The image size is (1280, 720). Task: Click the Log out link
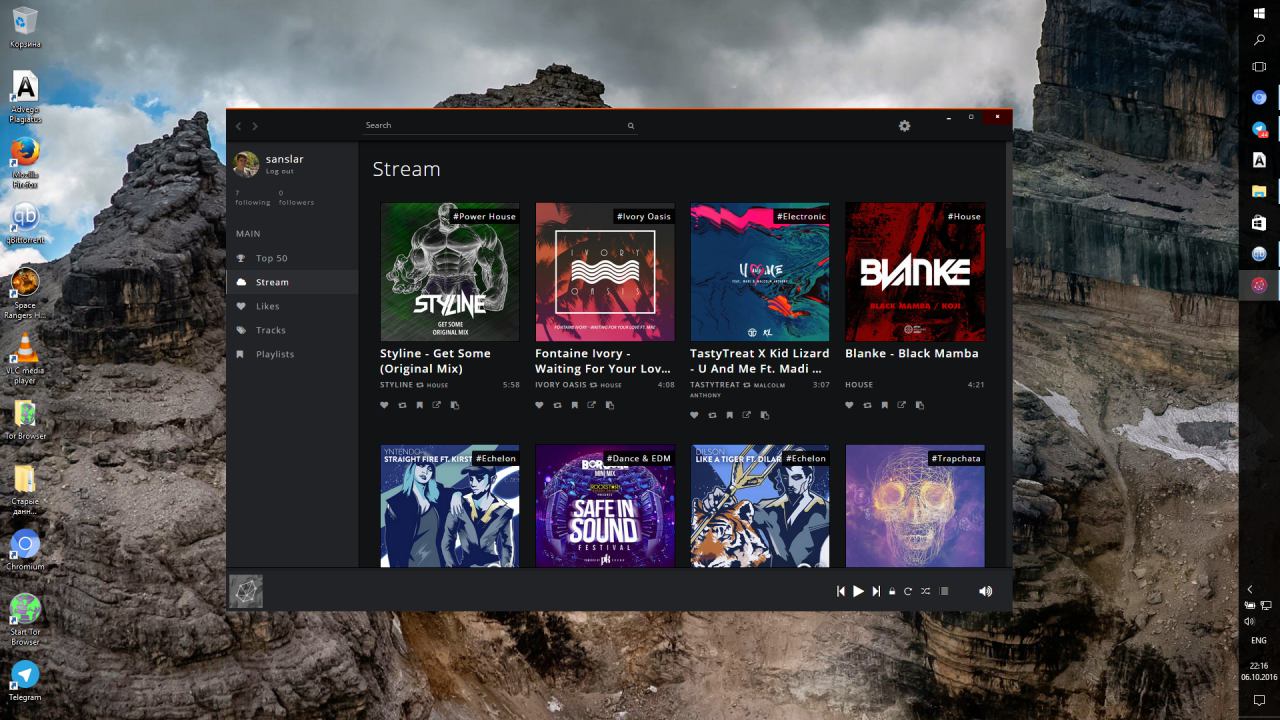pos(280,171)
